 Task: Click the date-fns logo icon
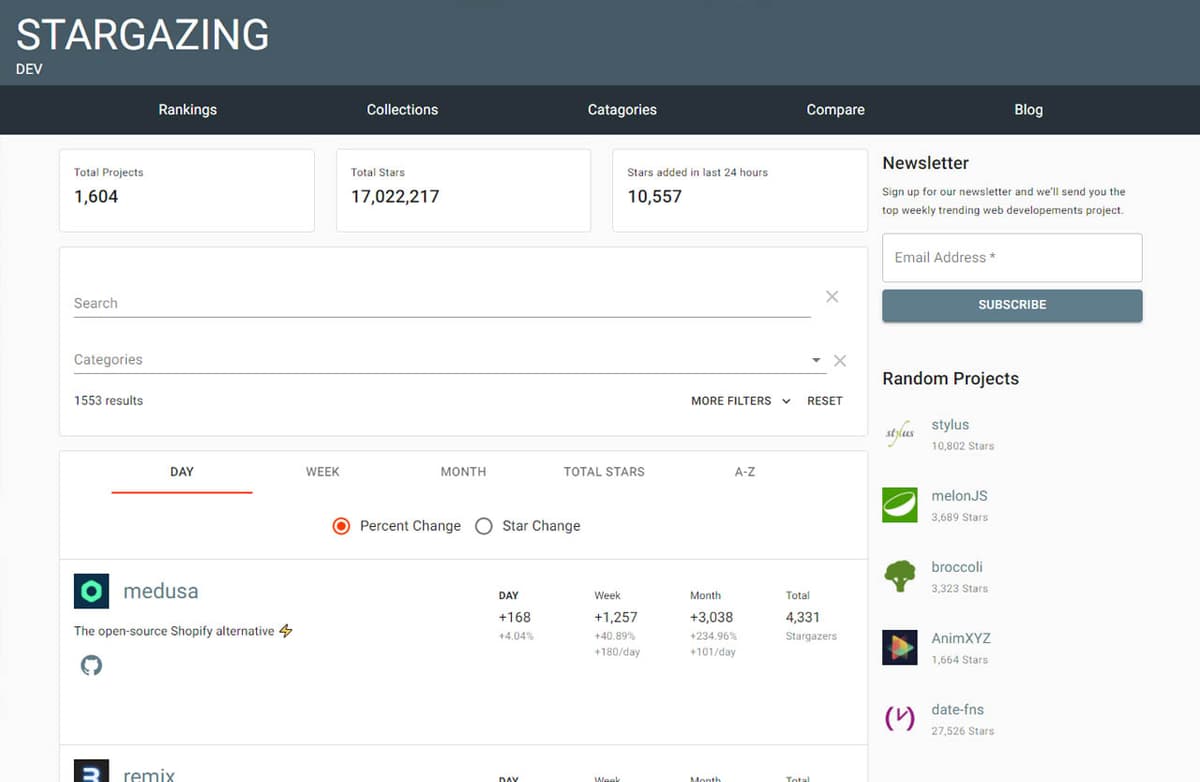pyautogui.click(x=900, y=719)
